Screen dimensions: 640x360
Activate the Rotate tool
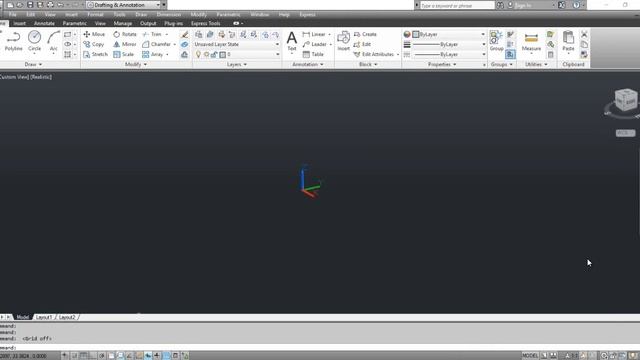(x=125, y=34)
